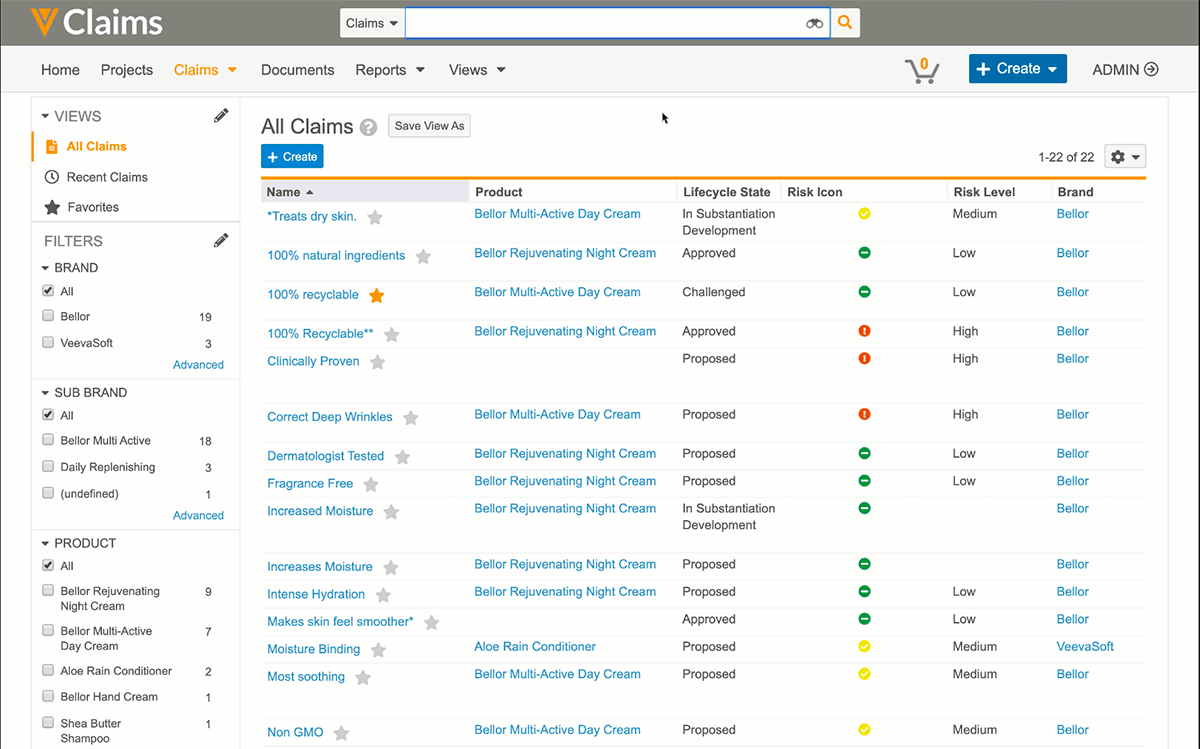Star the Intense Hydration claim
The height and width of the screenshot is (749, 1200).
click(384, 595)
